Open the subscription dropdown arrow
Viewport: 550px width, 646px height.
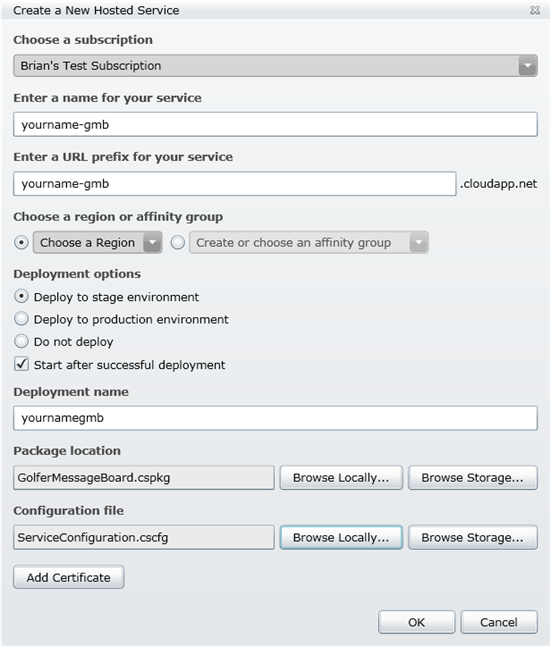[527, 66]
